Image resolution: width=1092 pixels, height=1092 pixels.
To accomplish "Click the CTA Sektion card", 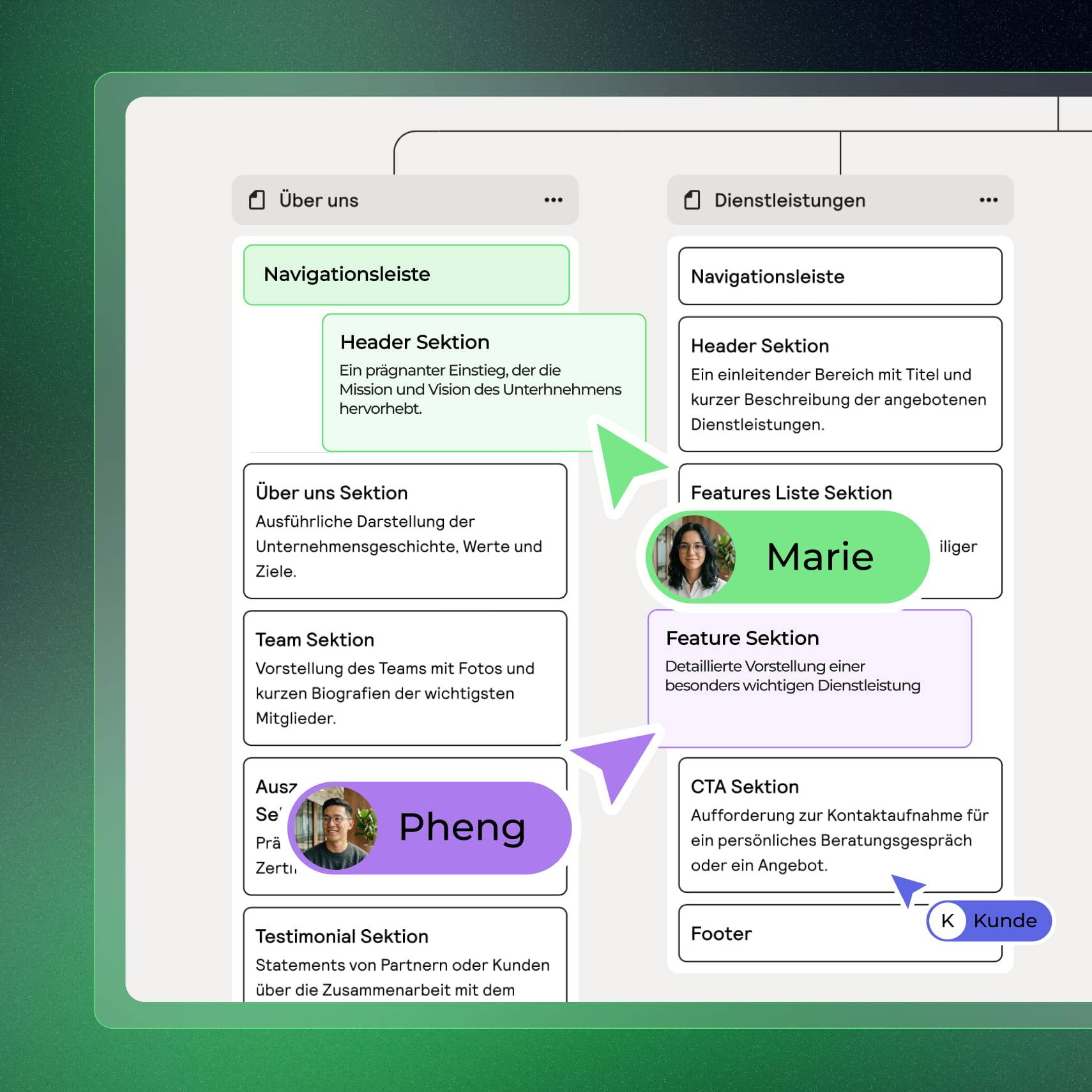I will pos(840,825).
